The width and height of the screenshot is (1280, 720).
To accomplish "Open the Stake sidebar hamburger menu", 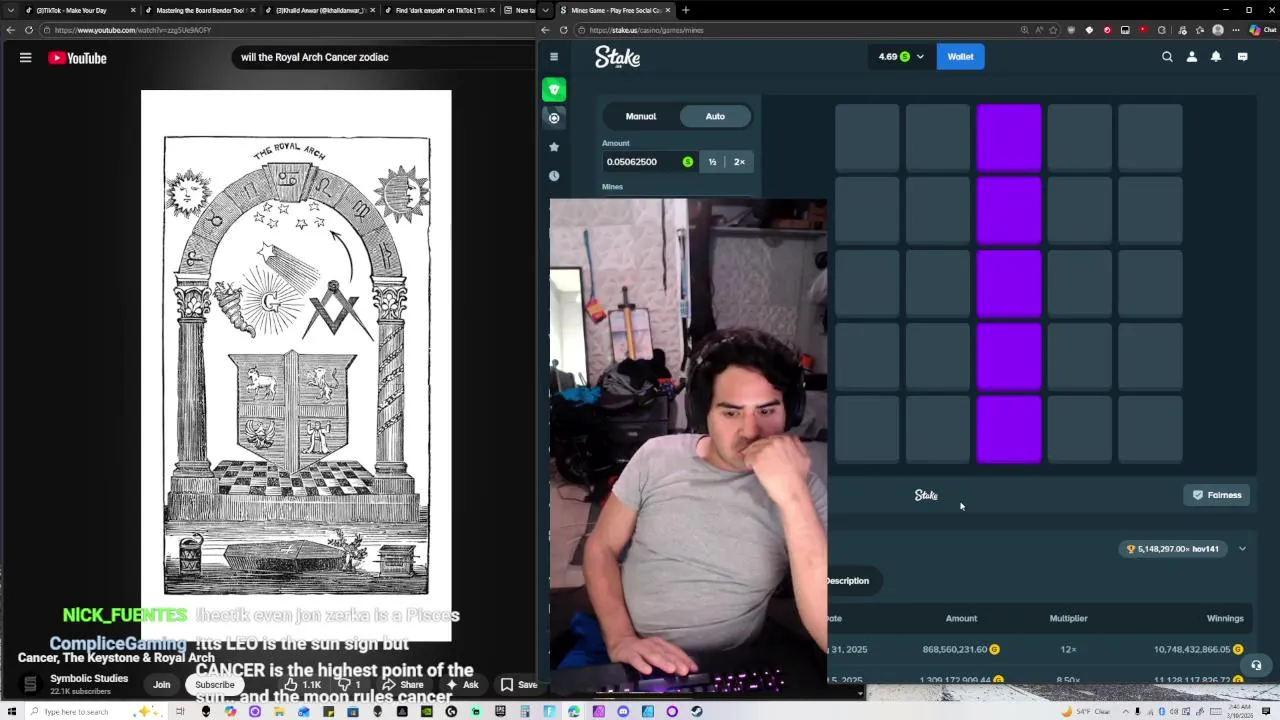I will click(554, 57).
